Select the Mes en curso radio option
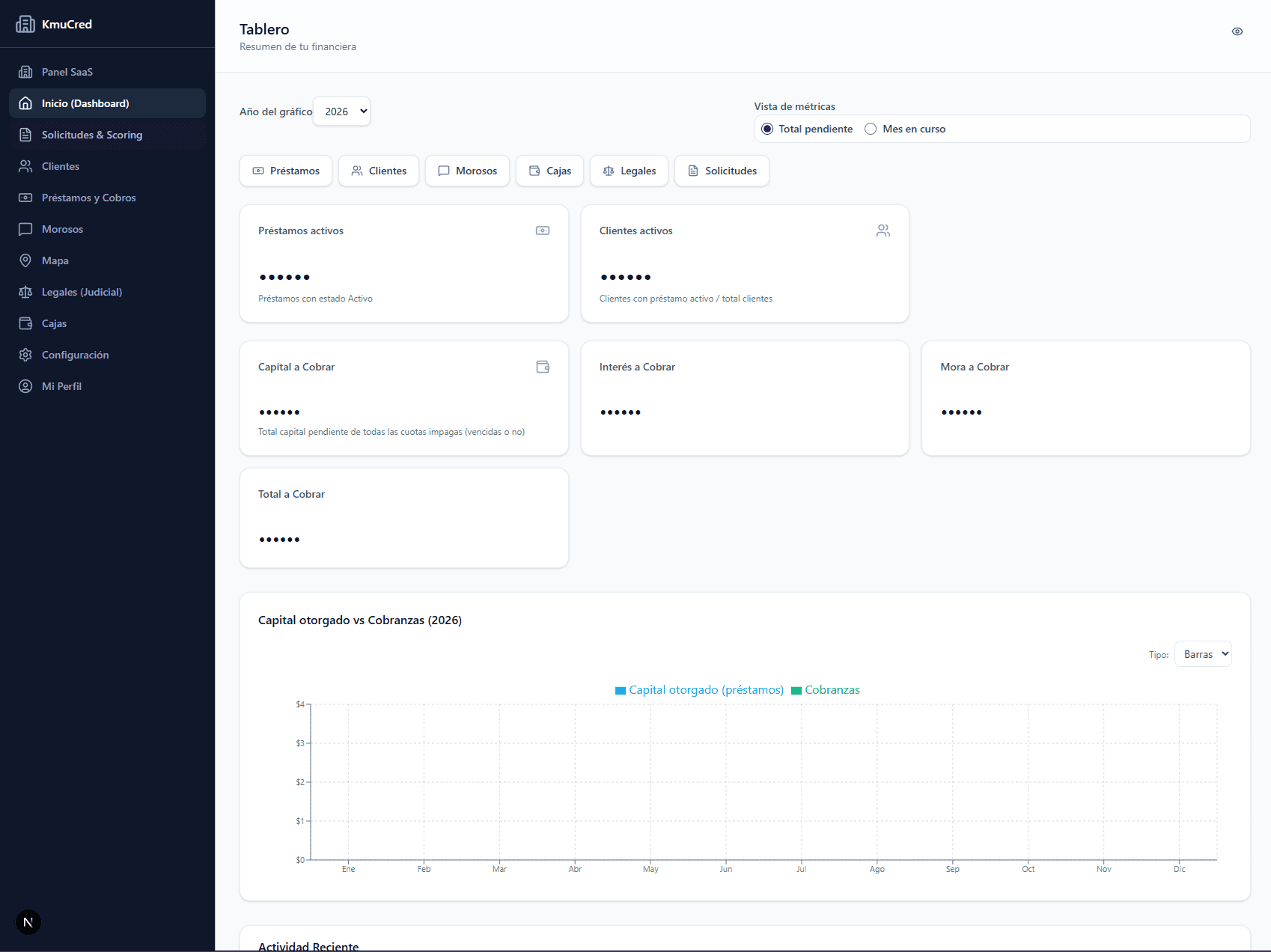 tap(871, 129)
